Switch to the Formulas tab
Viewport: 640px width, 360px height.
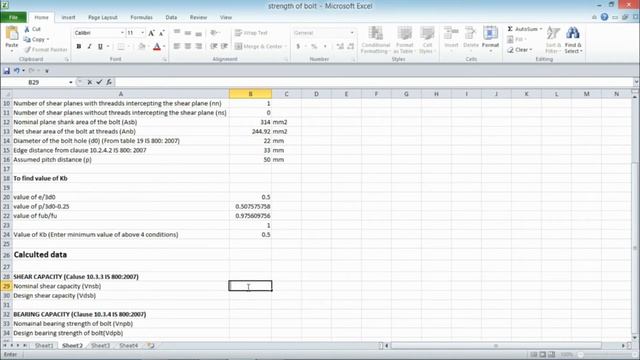click(141, 18)
